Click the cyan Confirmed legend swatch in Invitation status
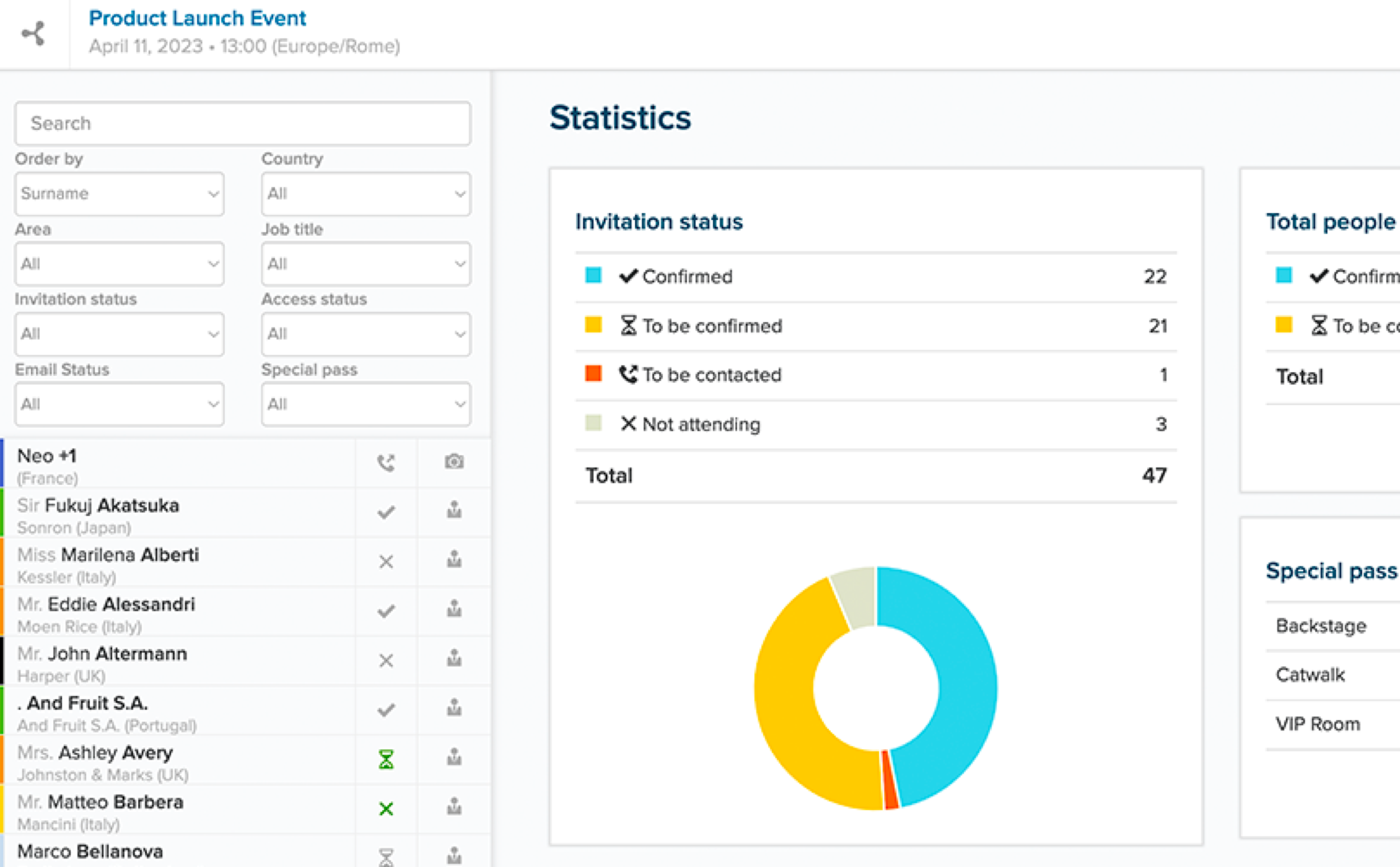Viewport: 1400px width, 867px height. 593,275
